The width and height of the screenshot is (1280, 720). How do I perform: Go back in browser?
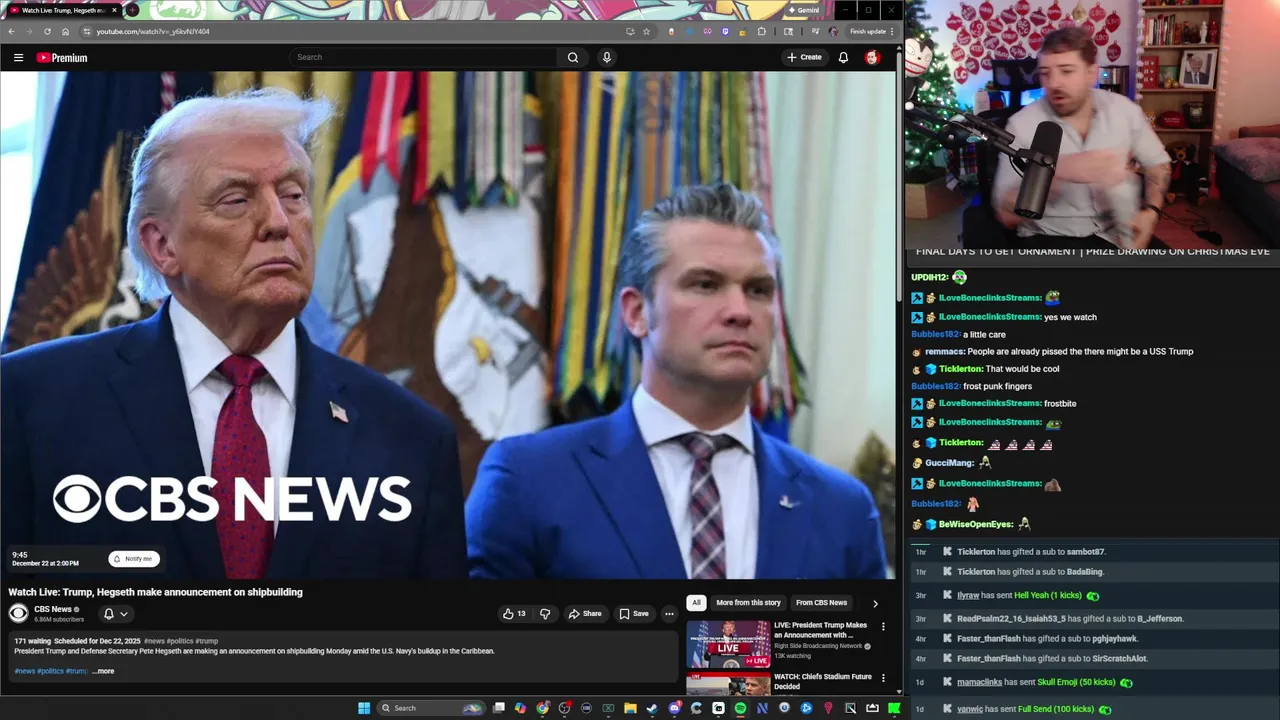(x=11, y=31)
